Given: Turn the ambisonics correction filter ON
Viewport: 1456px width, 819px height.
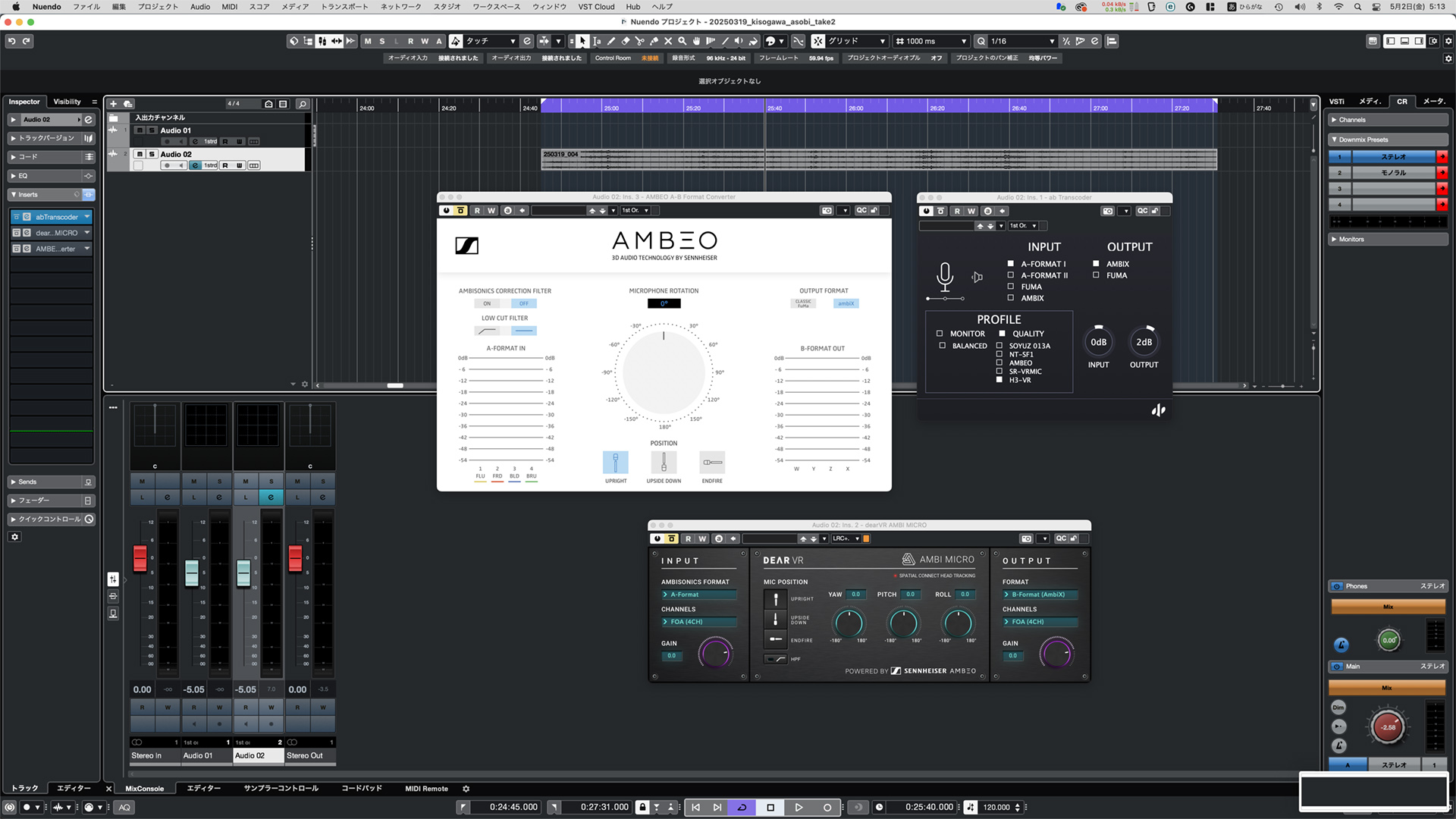Looking at the screenshot, I should (x=487, y=303).
